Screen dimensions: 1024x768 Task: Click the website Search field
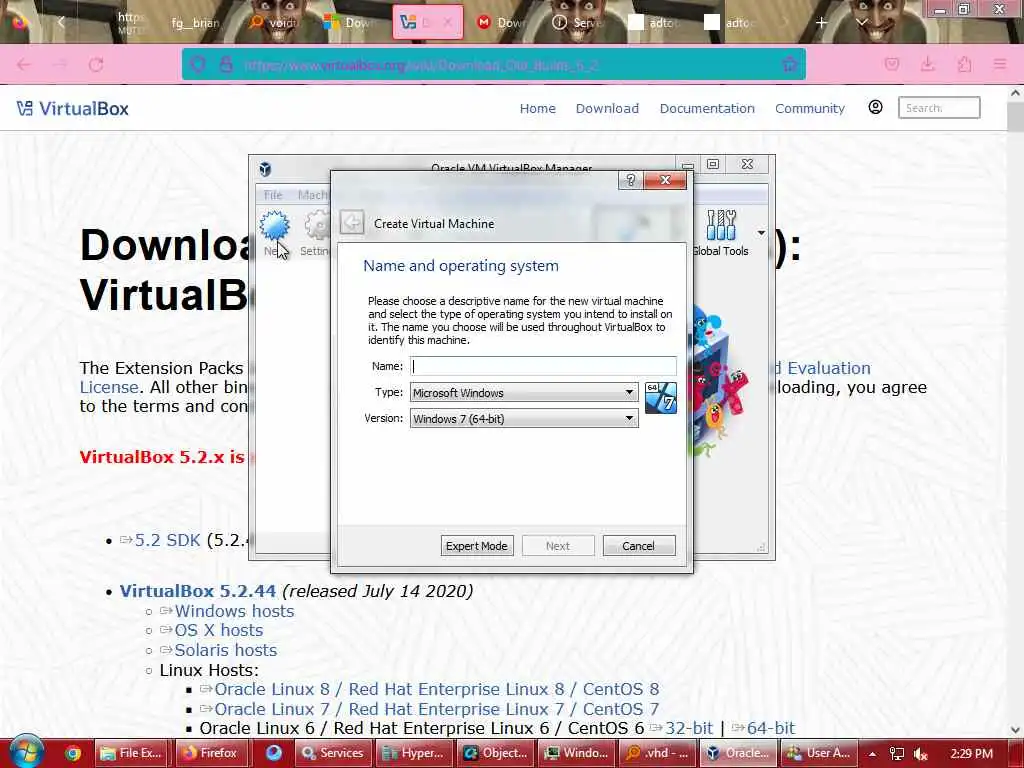pyautogui.click(x=939, y=108)
